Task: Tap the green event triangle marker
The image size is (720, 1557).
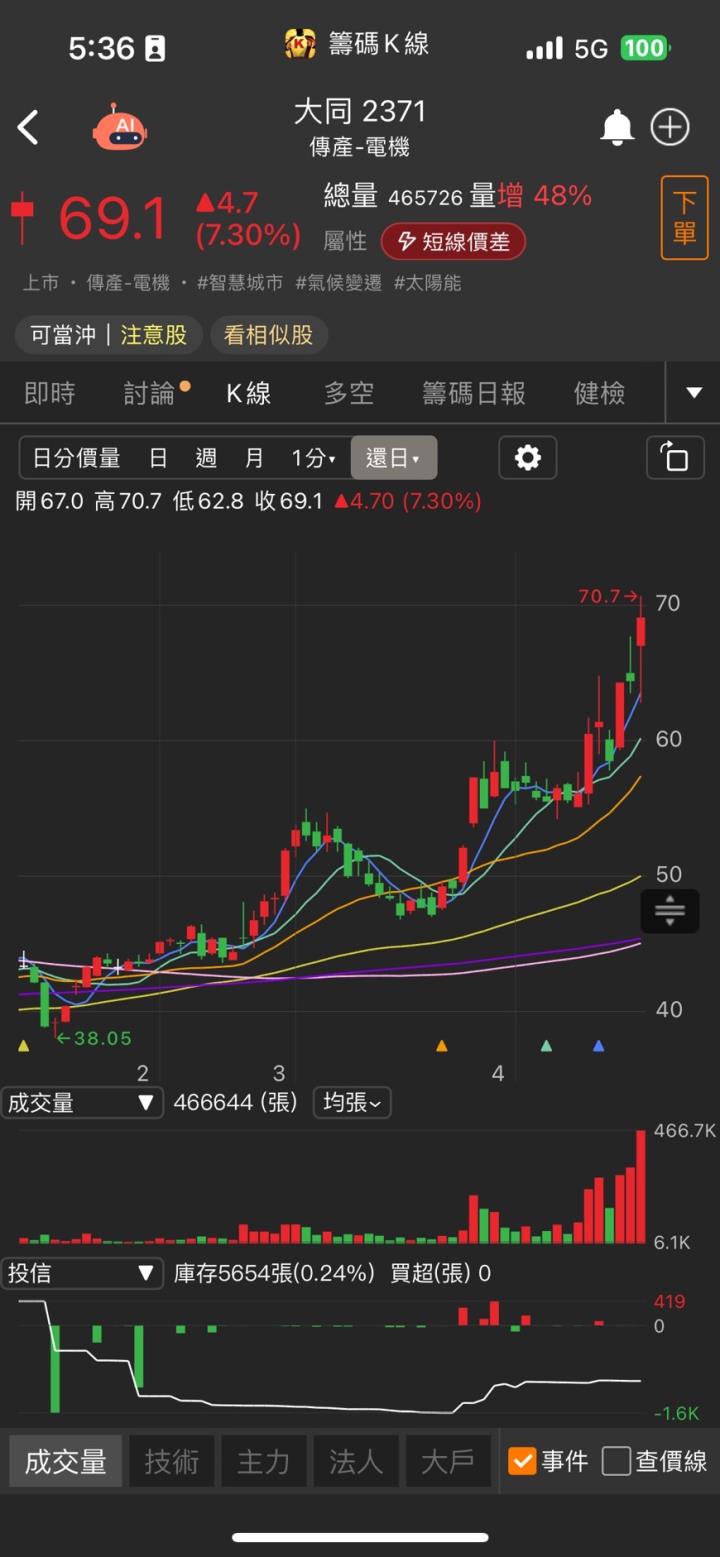Action: pyautogui.click(x=546, y=1046)
